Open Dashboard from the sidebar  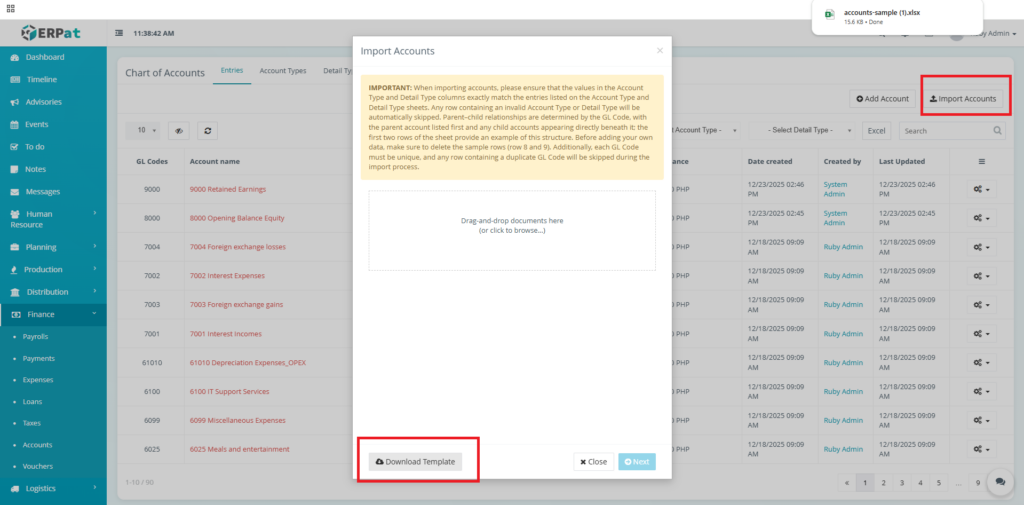pyautogui.click(x=45, y=57)
